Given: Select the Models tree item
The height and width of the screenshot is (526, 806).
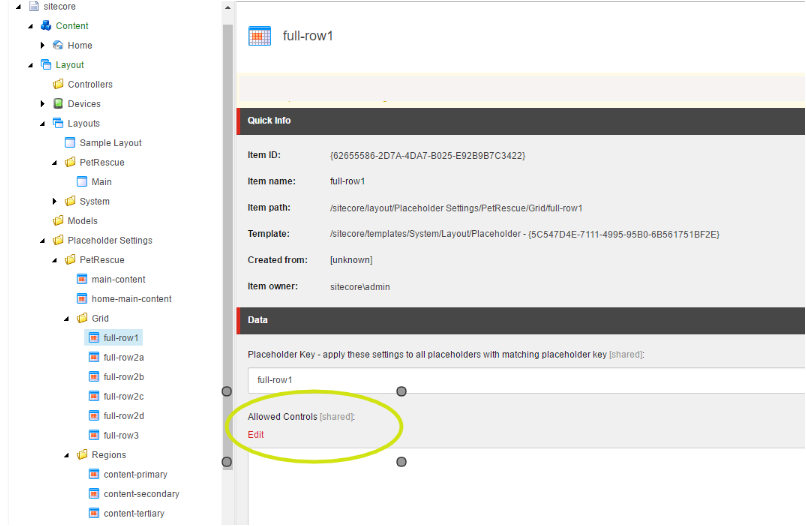Looking at the screenshot, I should [x=82, y=221].
